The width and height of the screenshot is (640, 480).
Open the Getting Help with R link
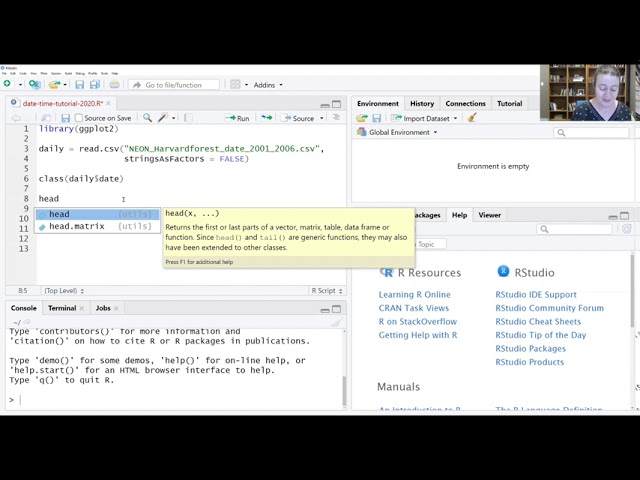418,335
